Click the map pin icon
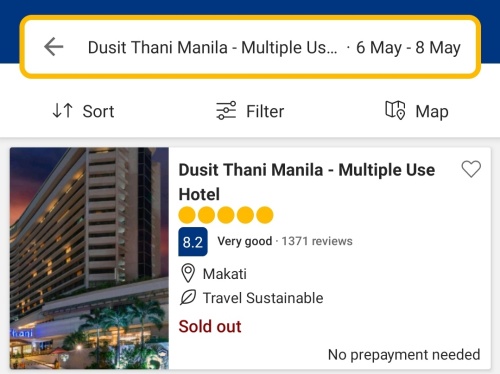Screen dimensions: 500x374 [x=395, y=110]
